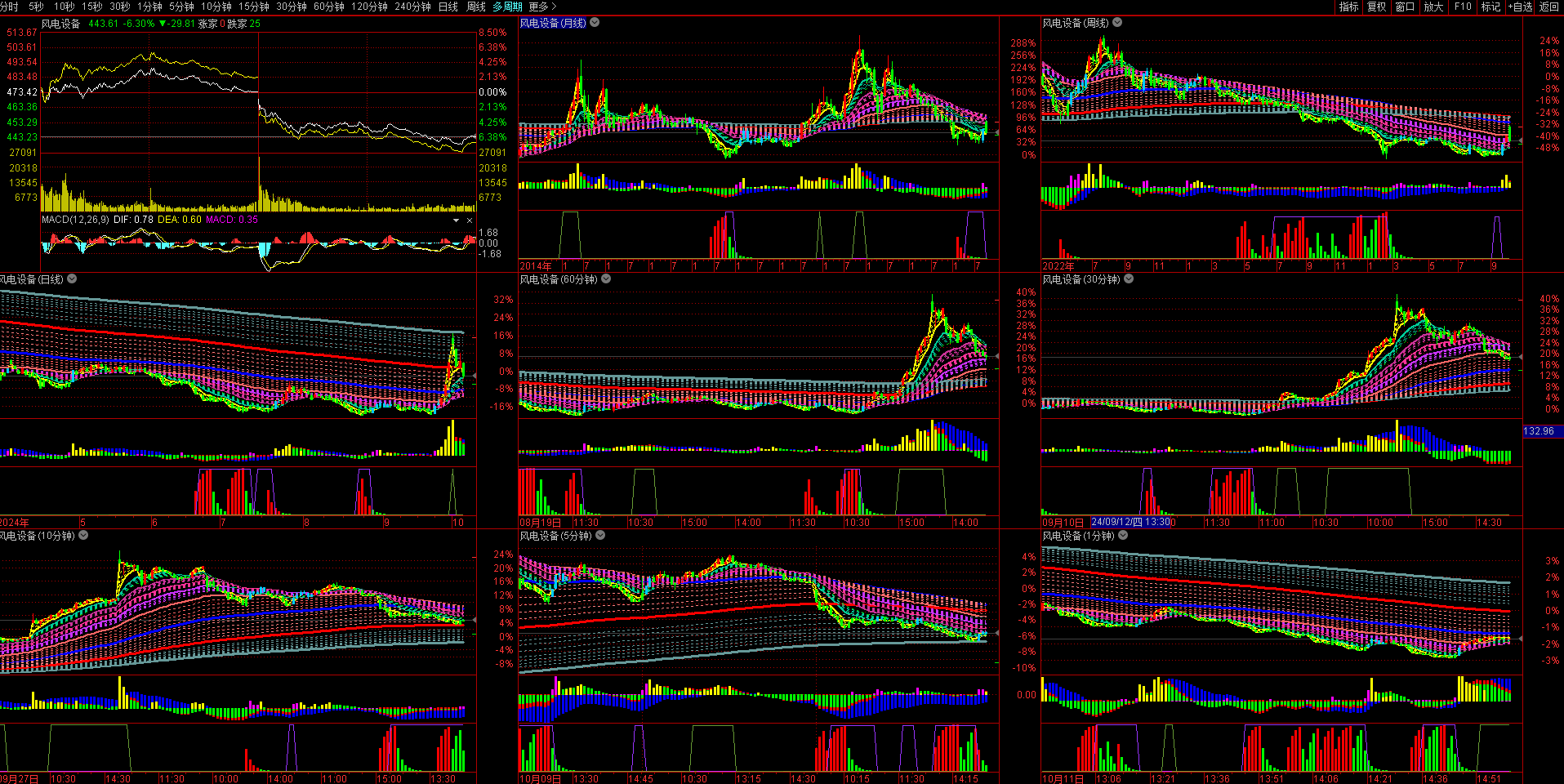
Task: Open the 月线 chart period dropdown
Action: (595, 23)
